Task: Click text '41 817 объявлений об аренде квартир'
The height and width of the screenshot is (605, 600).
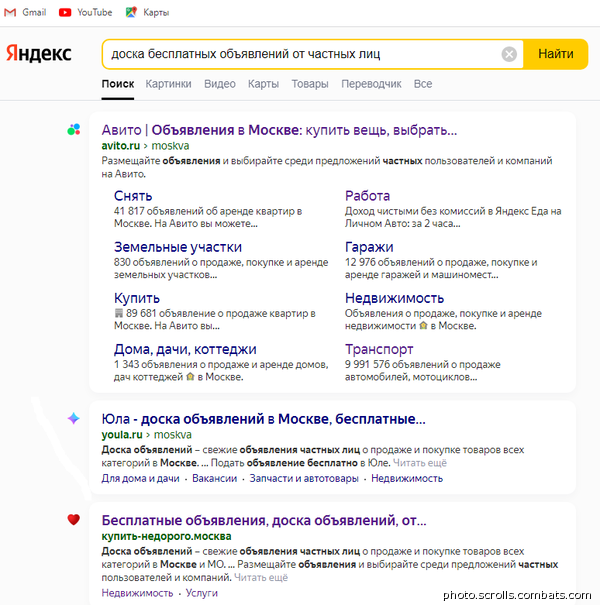Action: (x=204, y=211)
